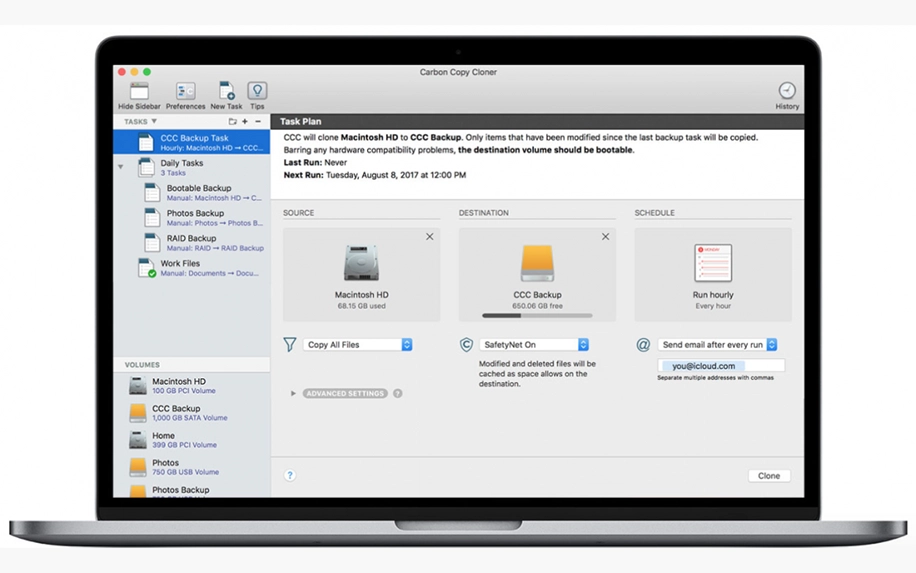The width and height of the screenshot is (916, 573).
Task: Open the Send email after every run dropdown
Action: click(717, 345)
